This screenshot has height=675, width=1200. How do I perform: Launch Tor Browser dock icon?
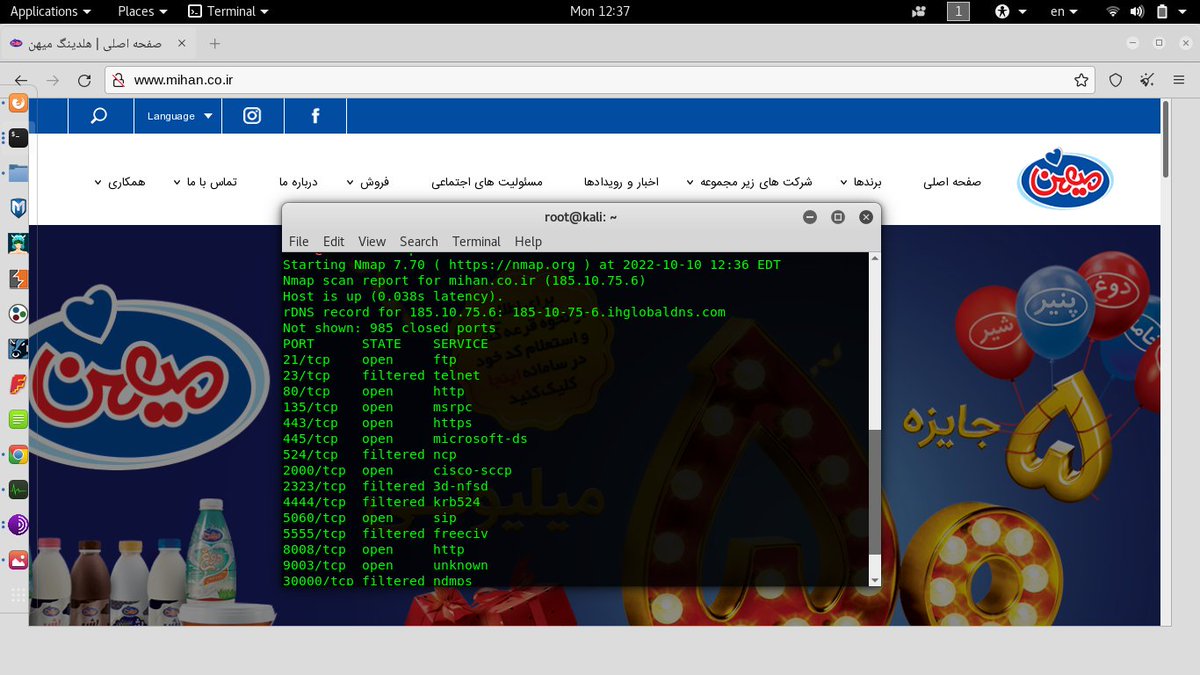(17, 525)
